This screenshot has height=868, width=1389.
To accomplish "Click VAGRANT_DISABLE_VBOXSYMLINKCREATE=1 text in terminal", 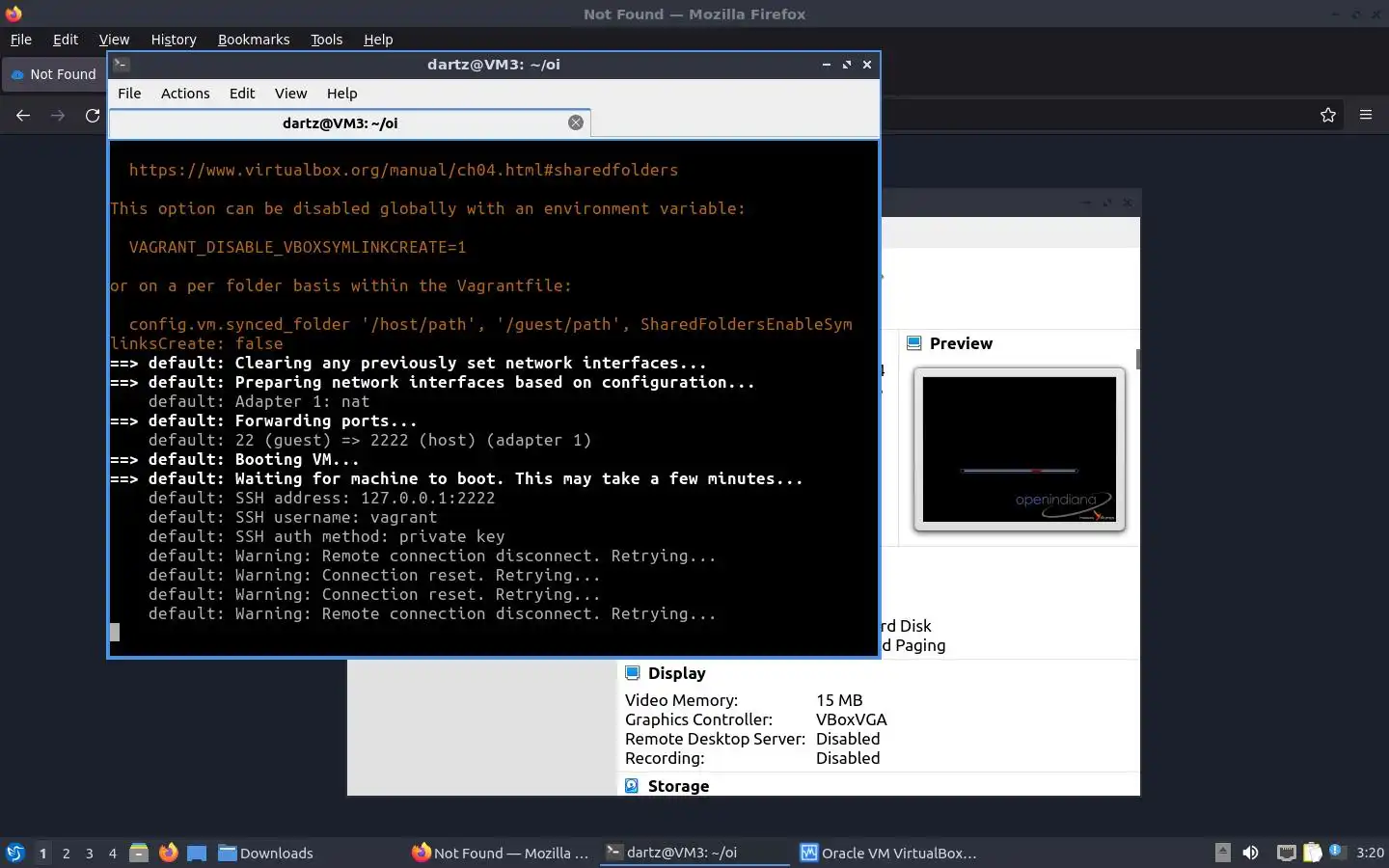I will pyautogui.click(x=297, y=247).
